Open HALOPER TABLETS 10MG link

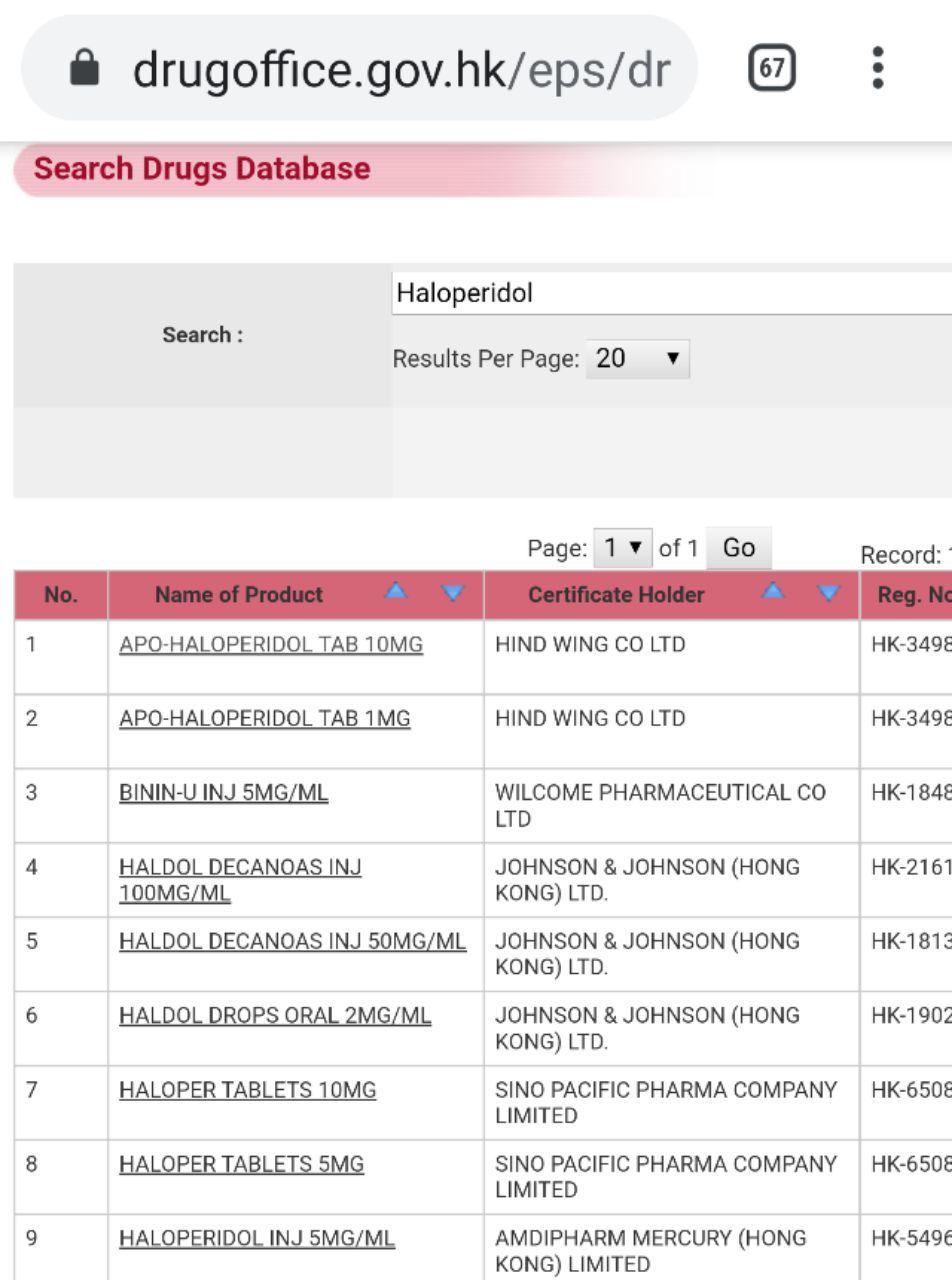(x=248, y=1089)
